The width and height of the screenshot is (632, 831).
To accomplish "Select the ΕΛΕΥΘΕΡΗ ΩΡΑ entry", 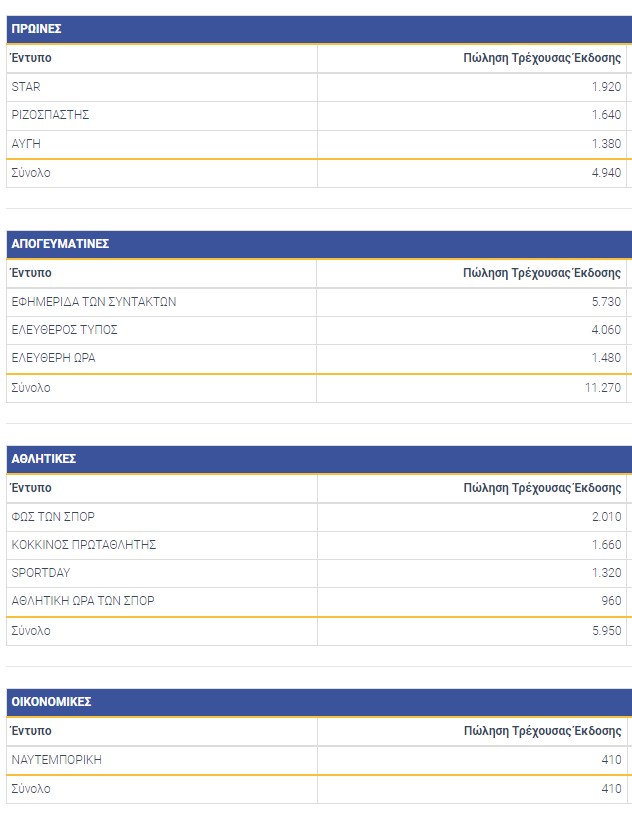I will click(53, 358).
